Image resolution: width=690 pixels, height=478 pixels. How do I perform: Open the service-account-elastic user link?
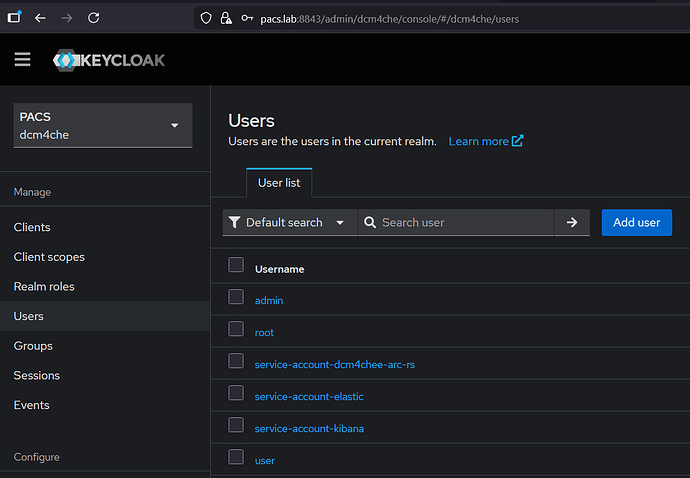[x=309, y=397]
